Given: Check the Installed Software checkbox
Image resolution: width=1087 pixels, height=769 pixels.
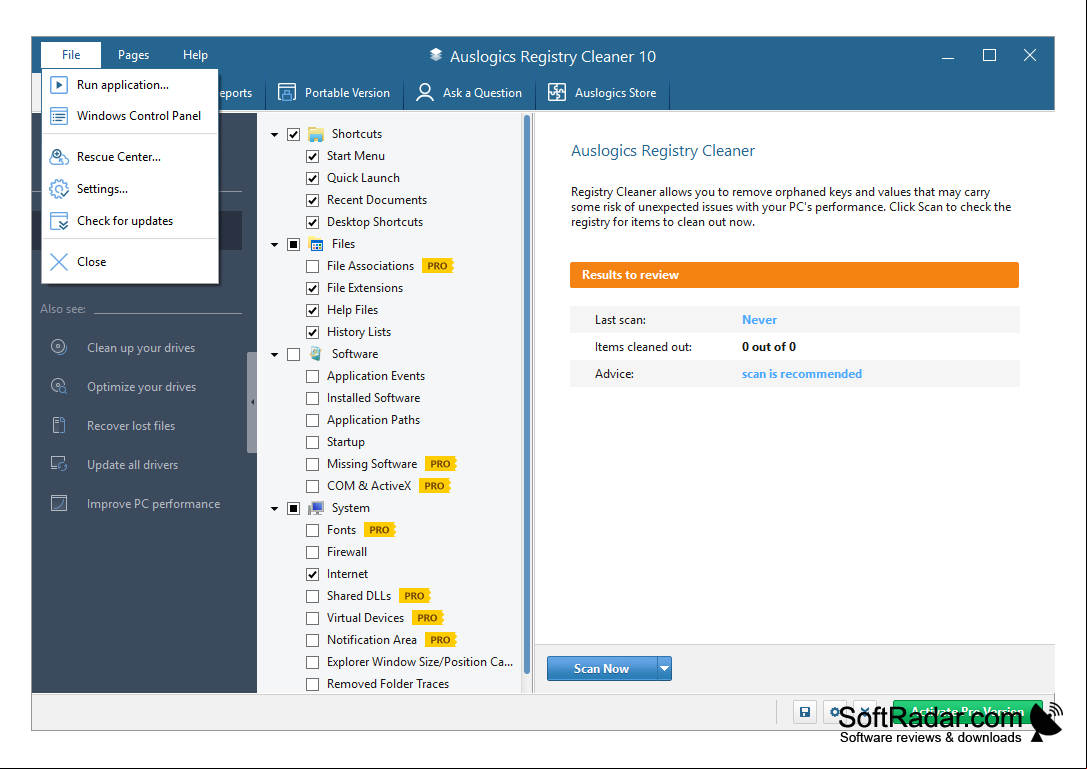Looking at the screenshot, I should click(x=313, y=398).
